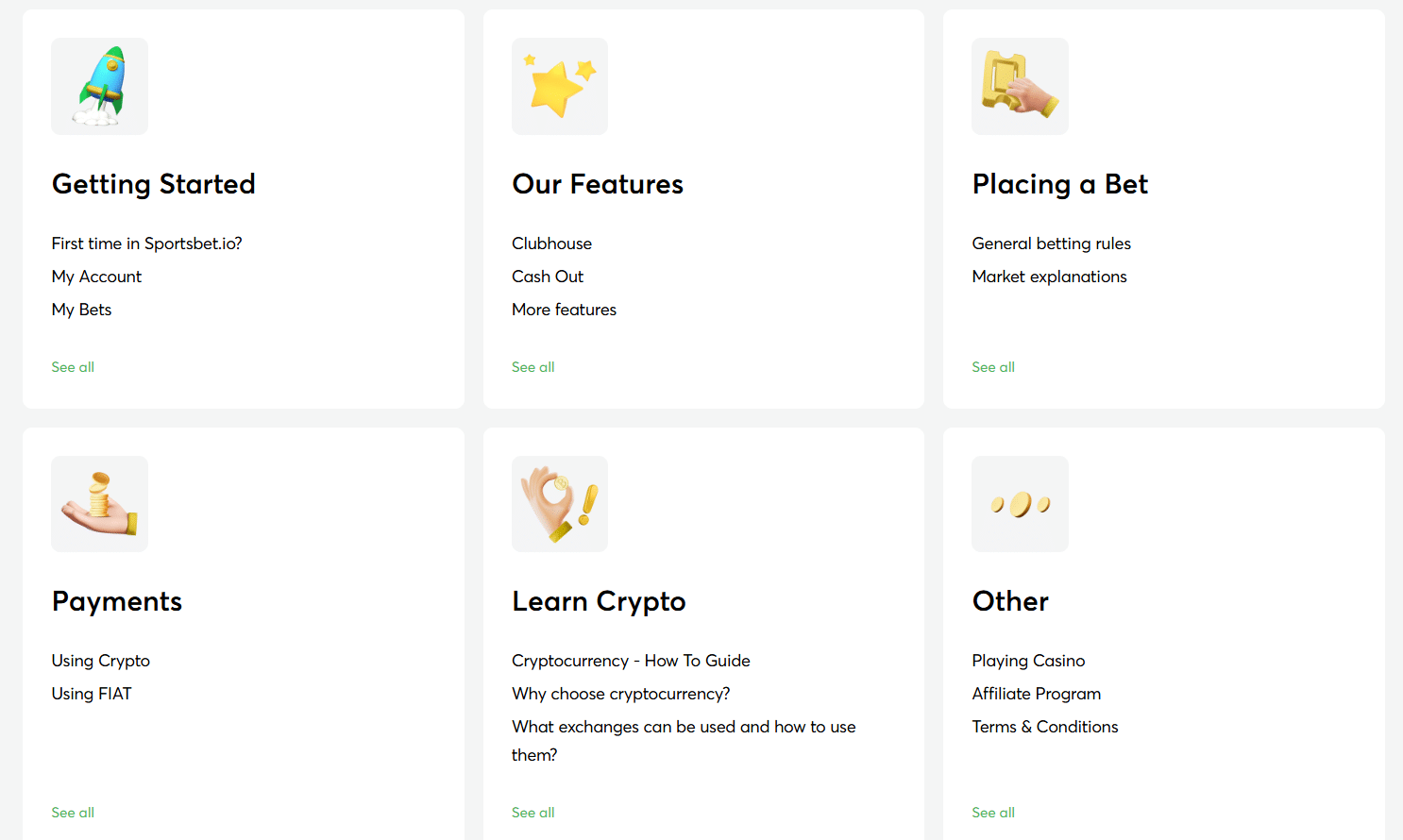Select 'Using Crypto' under Payments
Image resolution: width=1403 pixels, height=840 pixels.
(101, 661)
